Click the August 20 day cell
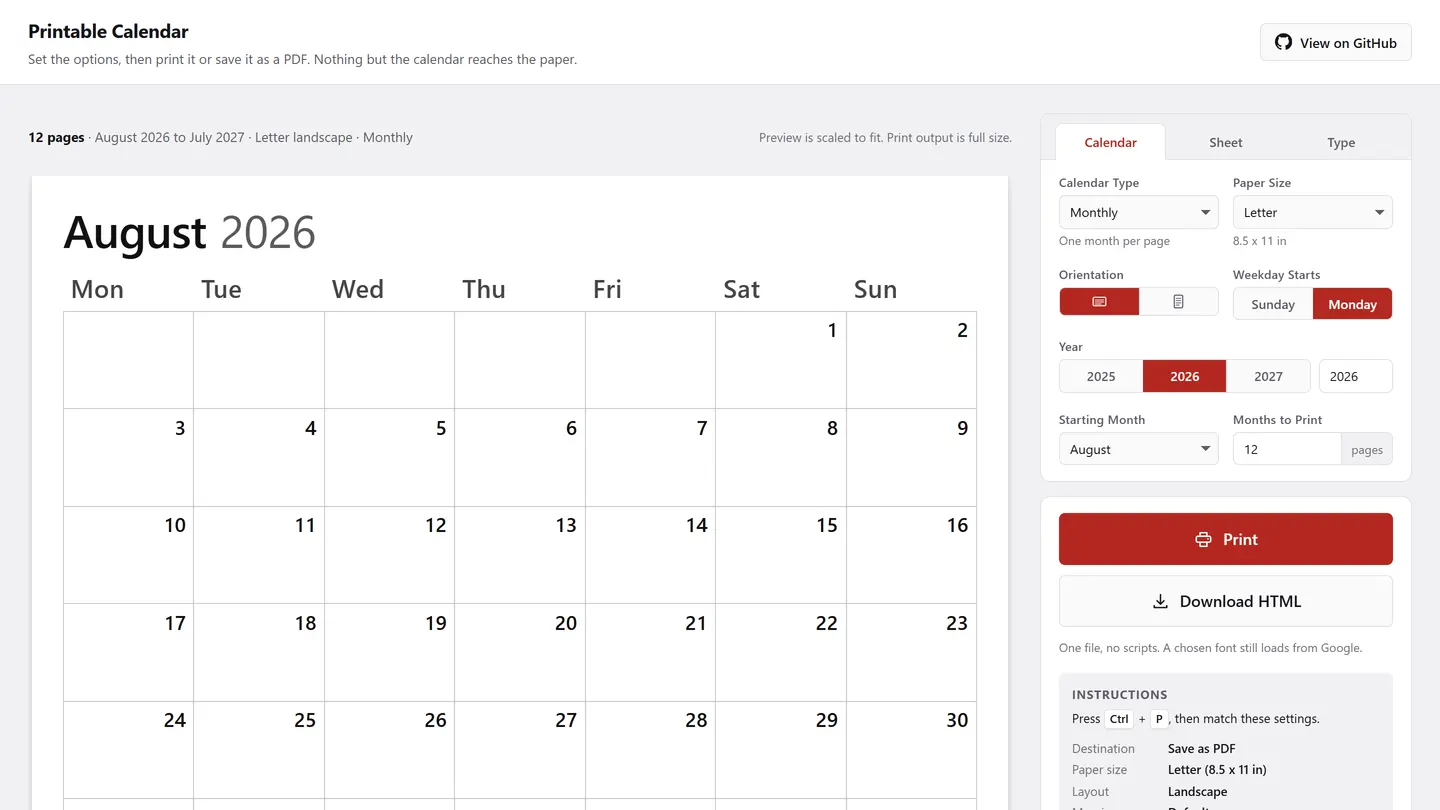Viewport: 1440px width, 810px height. (x=520, y=652)
